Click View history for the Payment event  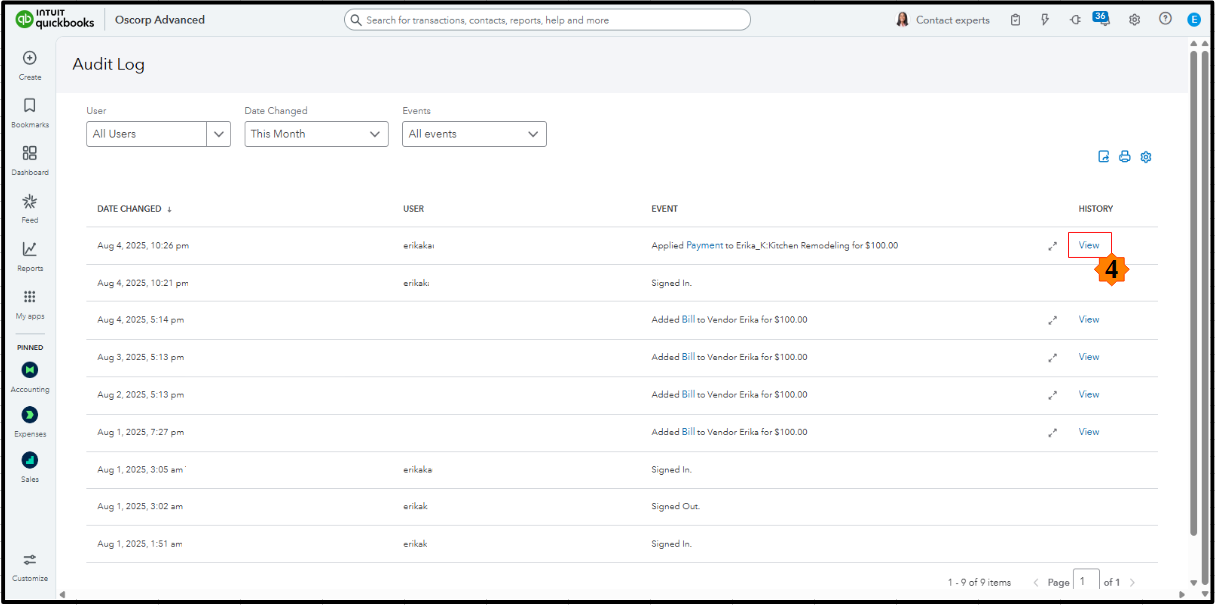click(1089, 245)
